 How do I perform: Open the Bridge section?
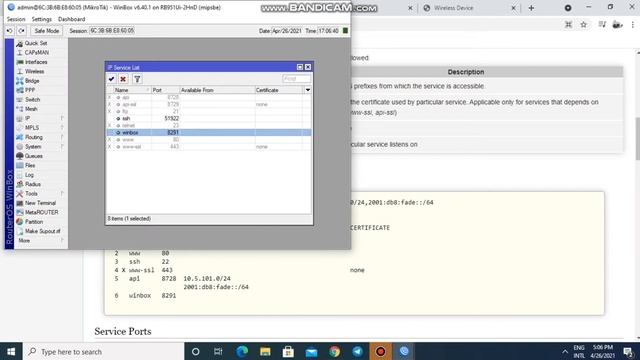[32, 81]
